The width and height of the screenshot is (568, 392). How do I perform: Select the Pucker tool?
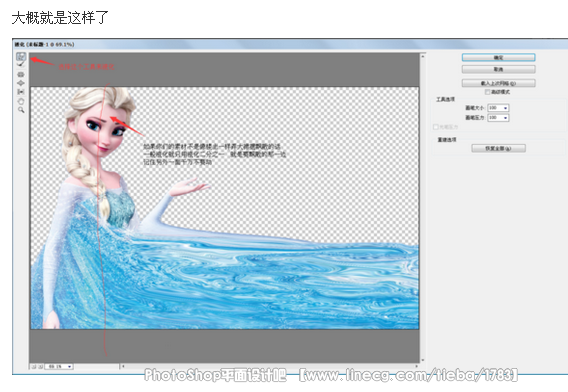(21, 74)
